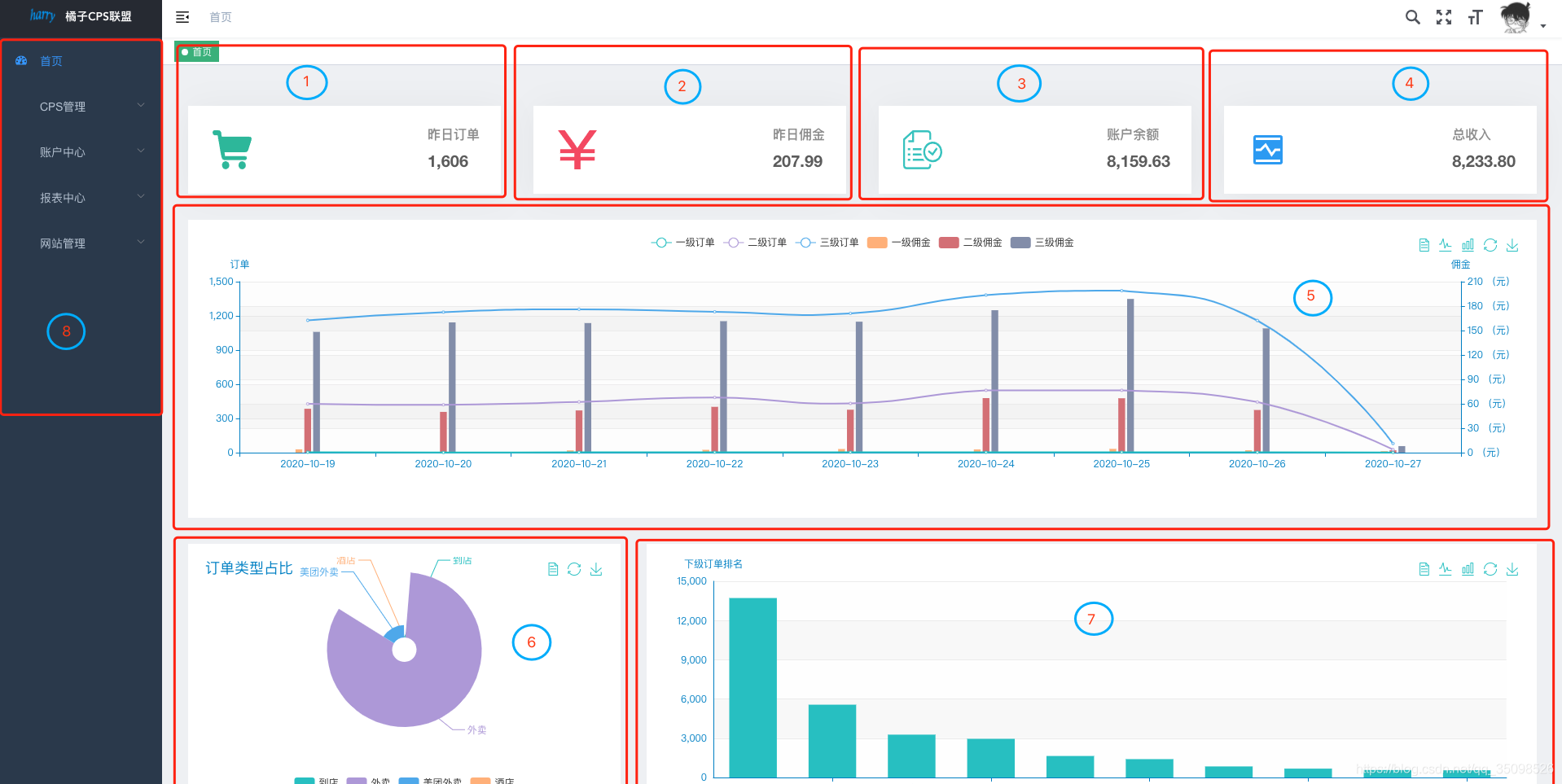The width and height of the screenshot is (1562, 784).
Task: Click the 到店 label on pie chart
Action: click(463, 560)
